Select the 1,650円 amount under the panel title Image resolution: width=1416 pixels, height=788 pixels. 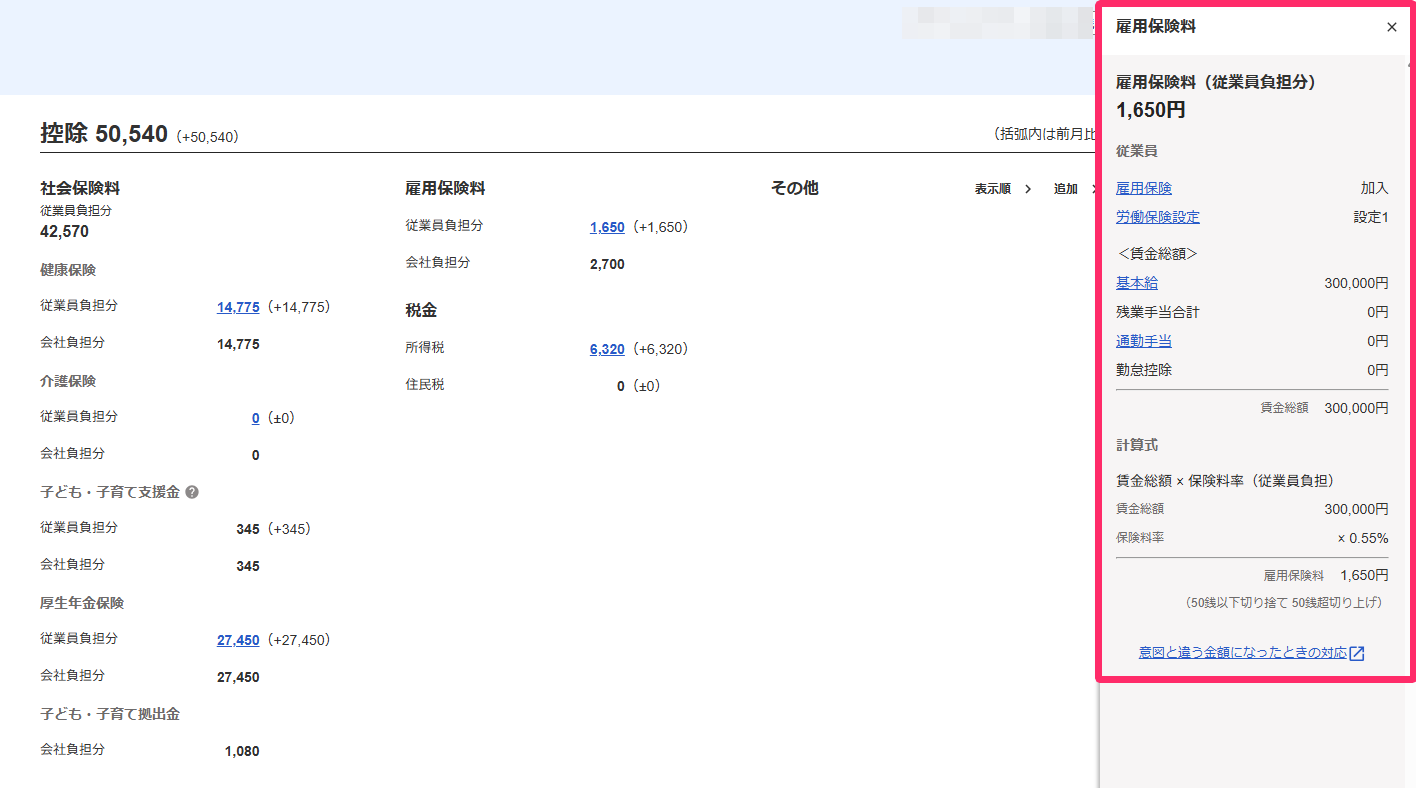(x=1151, y=110)
